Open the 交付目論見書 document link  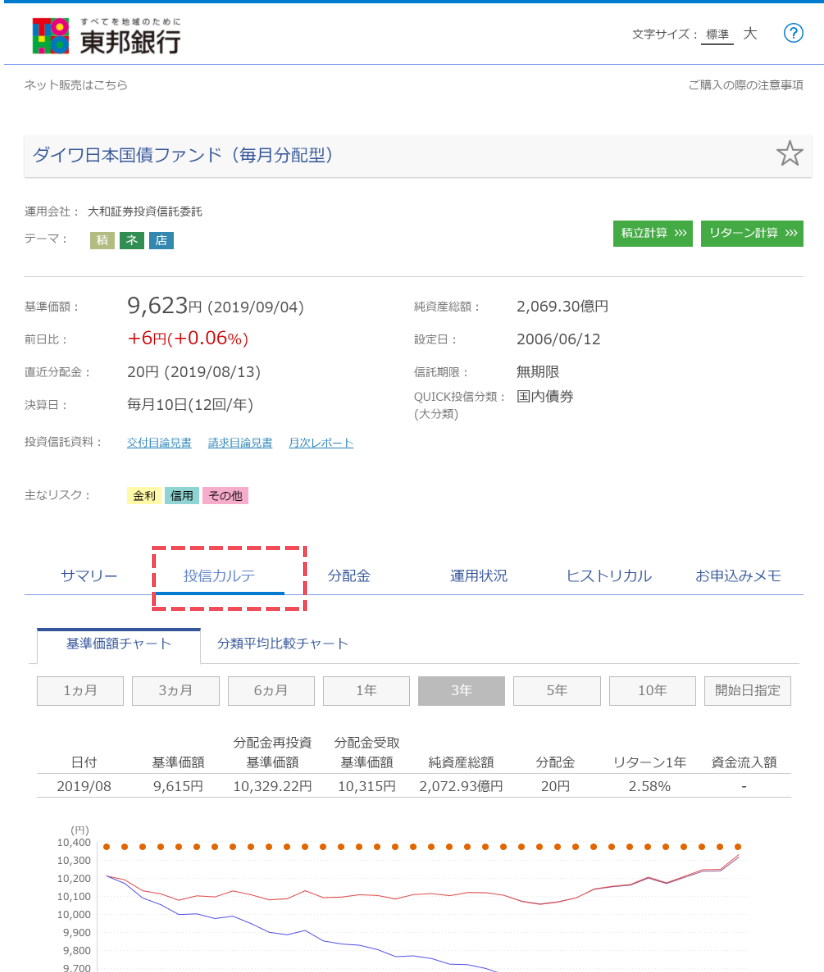coord(159,443)
